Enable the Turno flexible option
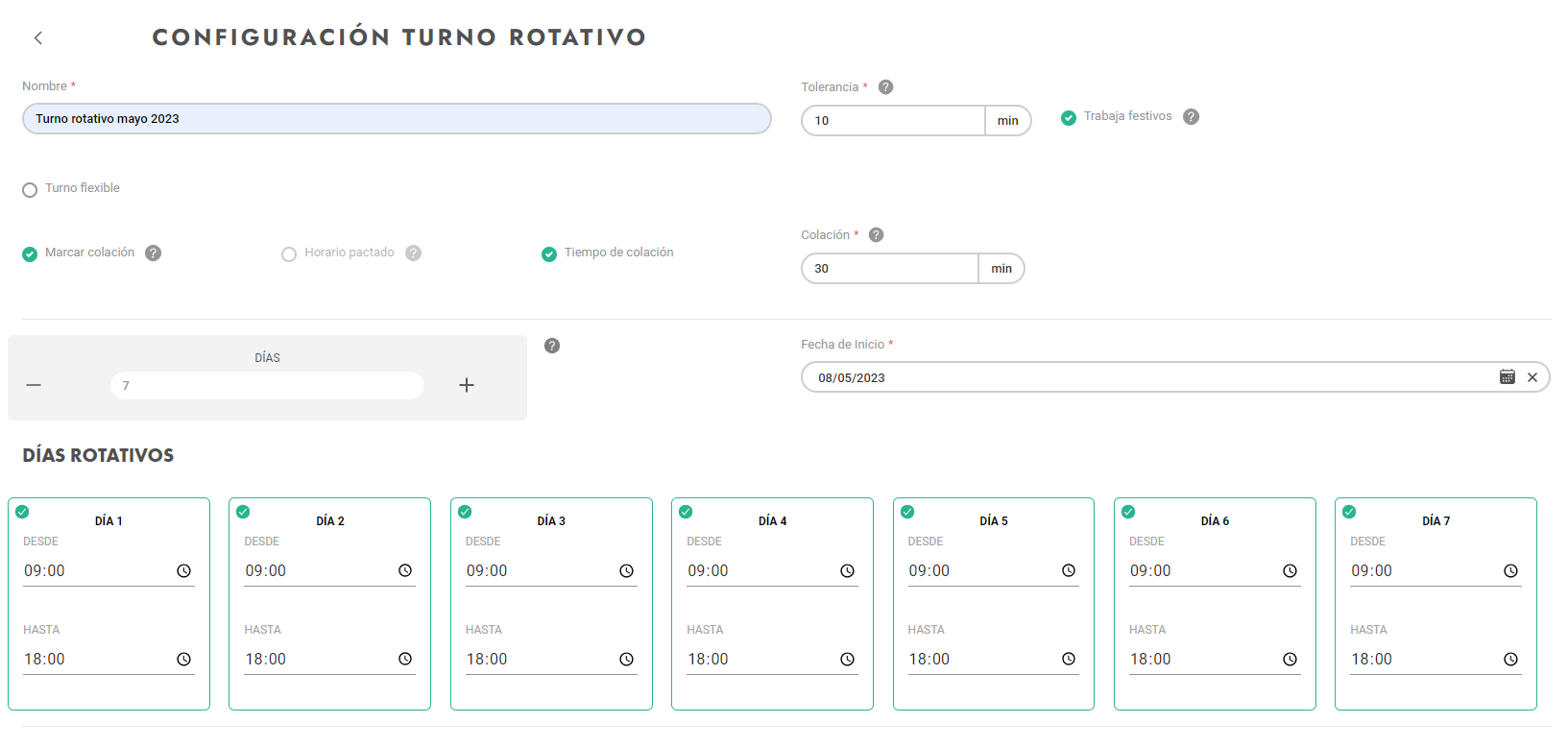The height and width of the screenshot is (747, 1568). (30, 190)
